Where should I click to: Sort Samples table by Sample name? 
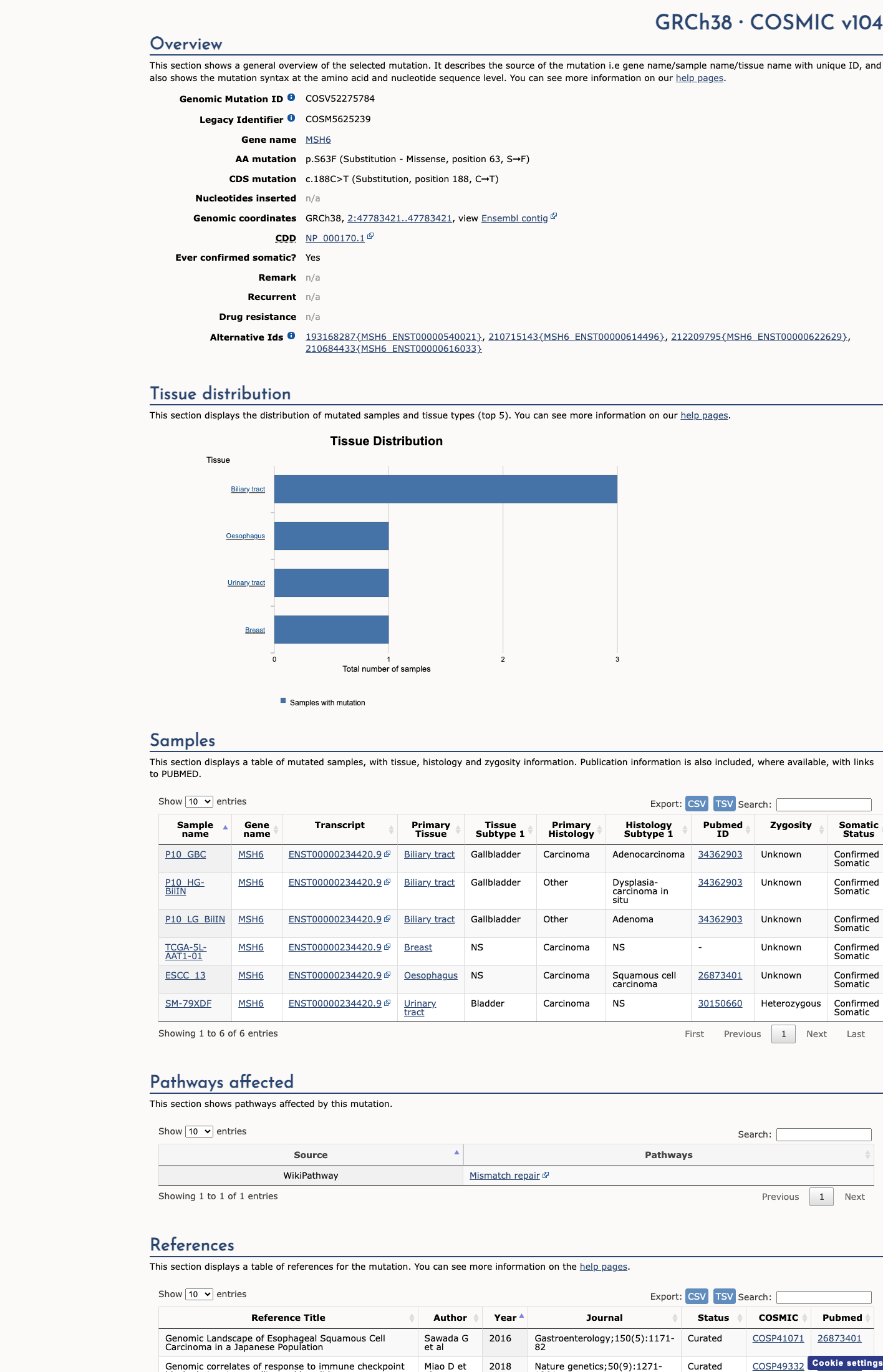(x=195, y=829)
